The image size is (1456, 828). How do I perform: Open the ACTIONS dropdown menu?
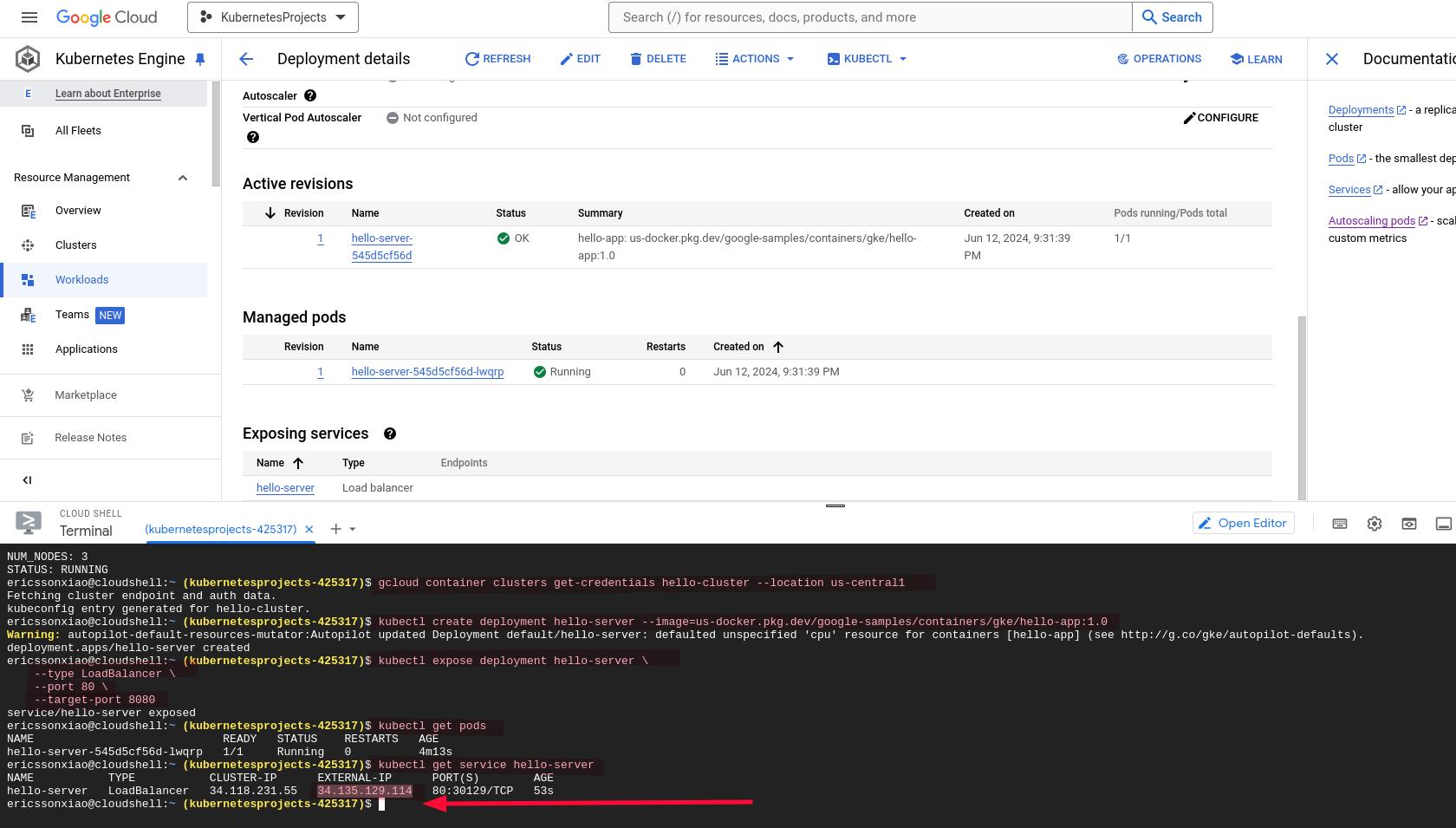click(x=755, y=59)
